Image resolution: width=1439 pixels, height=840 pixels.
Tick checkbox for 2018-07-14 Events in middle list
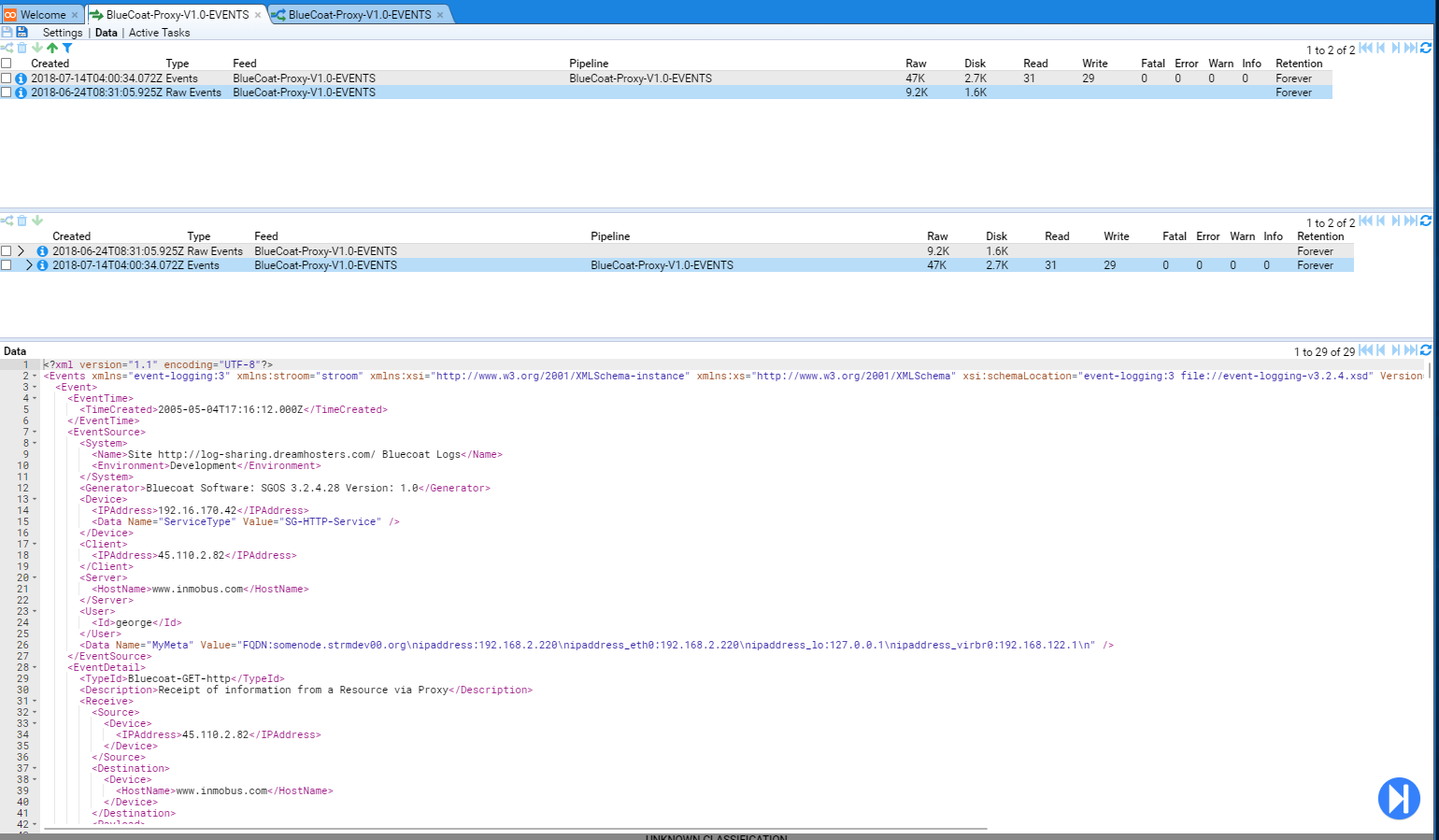[x=7, y=265]
